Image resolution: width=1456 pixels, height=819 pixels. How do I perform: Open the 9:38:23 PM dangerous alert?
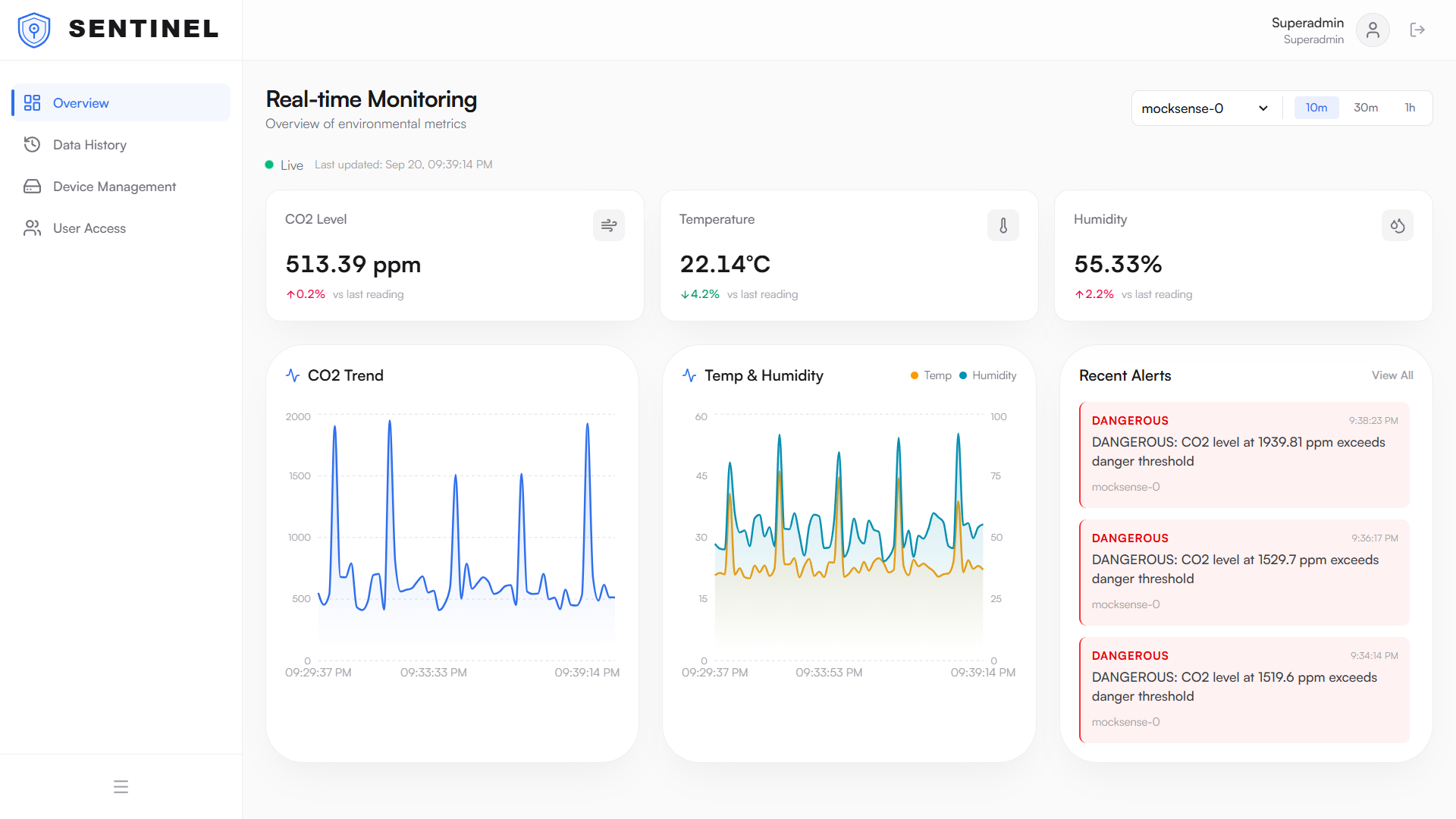[x=1244, y=454]
